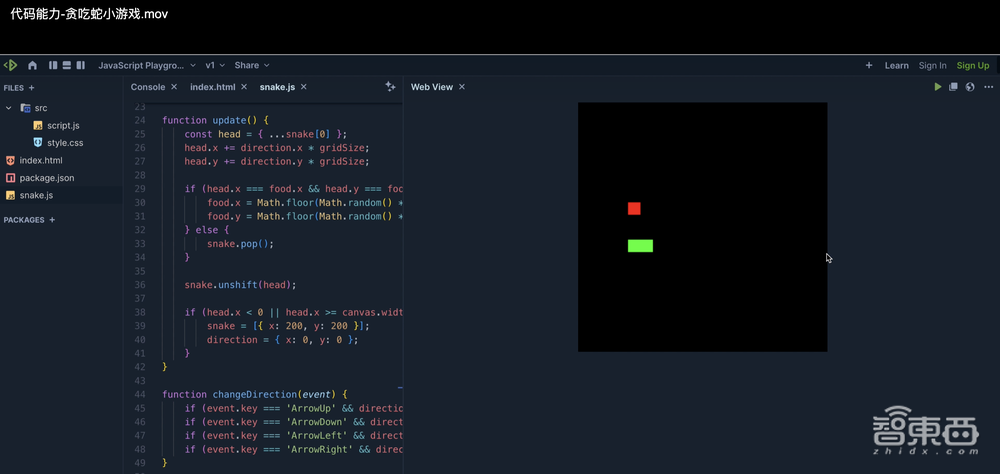The width and height of the screenshot is (1000, 474).
Task: Click the AI sparkle assistant icon
Action: 390,86
